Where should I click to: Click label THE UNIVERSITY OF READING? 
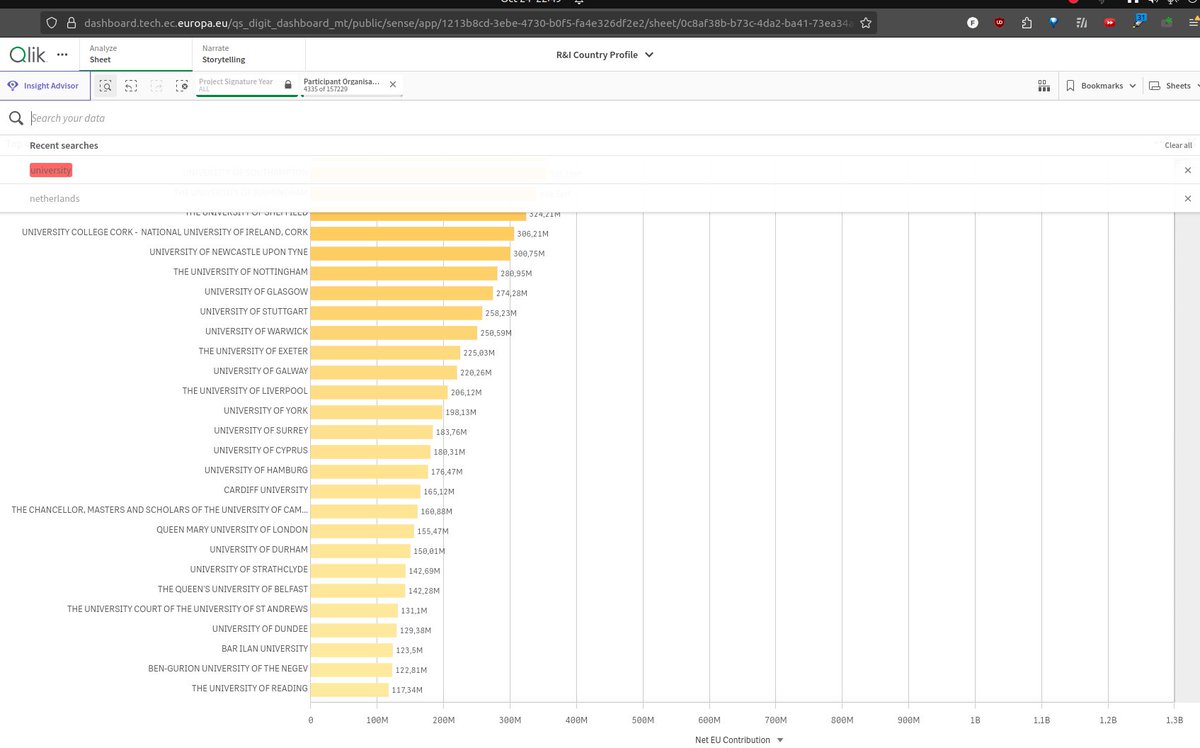click(250, 688)
